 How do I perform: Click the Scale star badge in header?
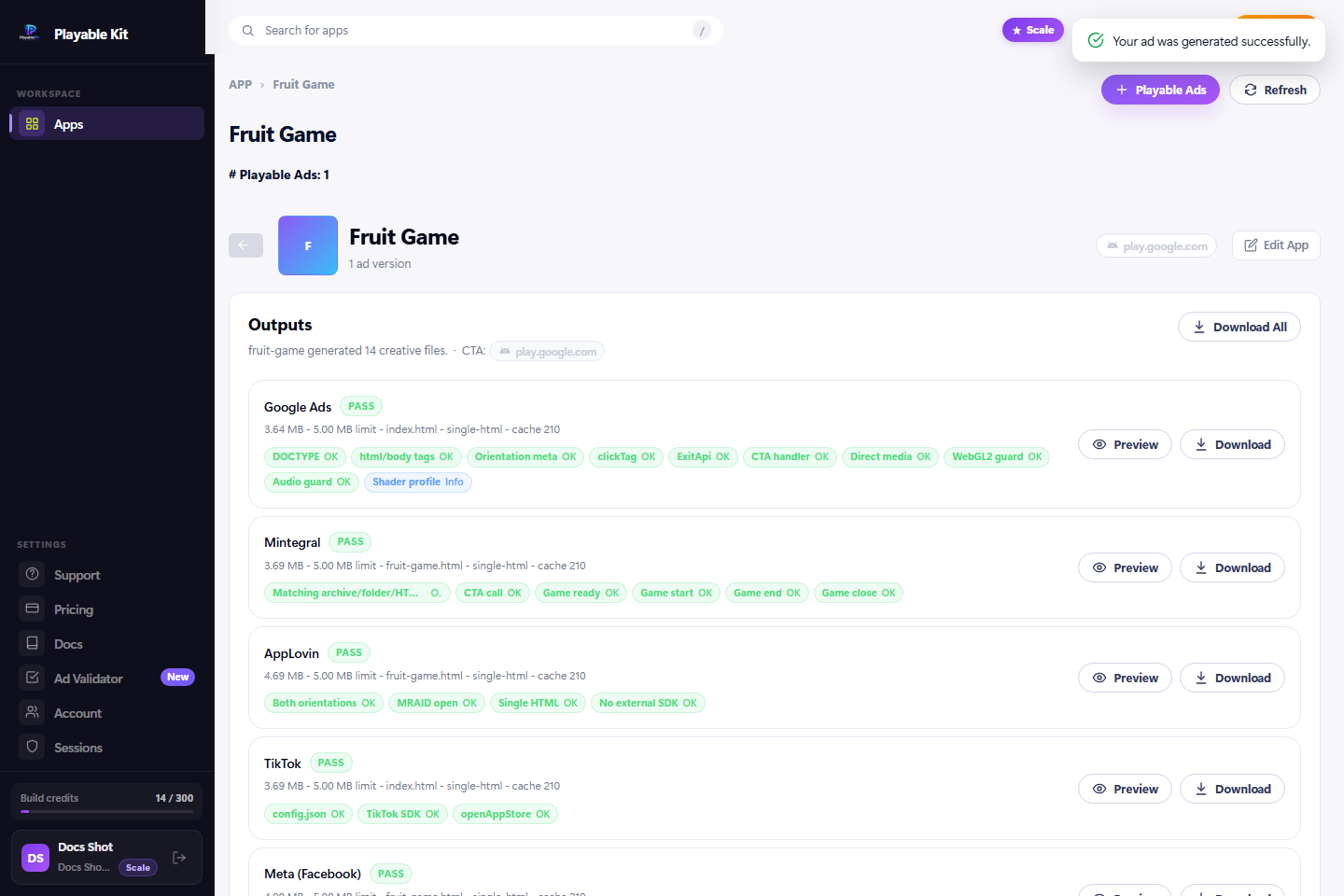1033,30
